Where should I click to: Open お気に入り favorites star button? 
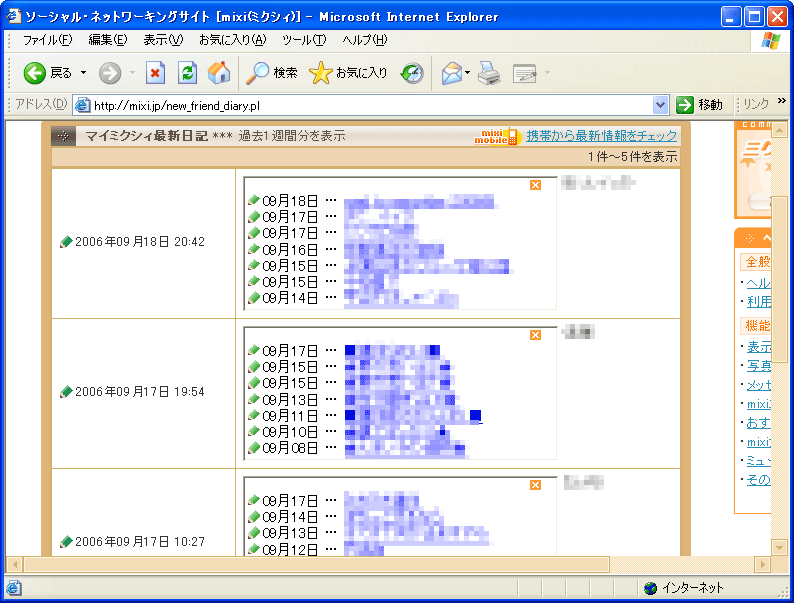[x=348, y=73]
